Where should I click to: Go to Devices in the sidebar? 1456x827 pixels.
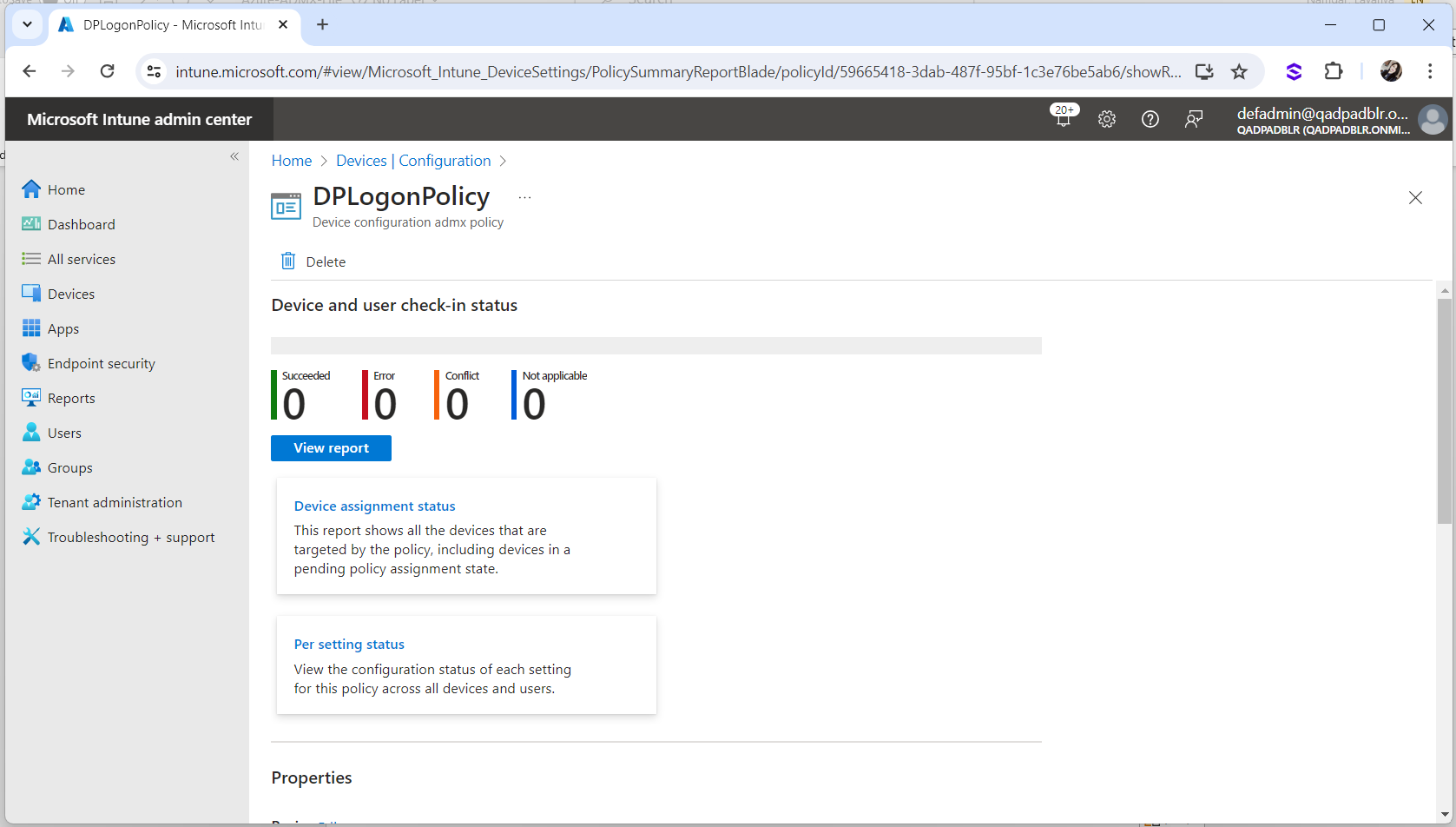(58, 294)
